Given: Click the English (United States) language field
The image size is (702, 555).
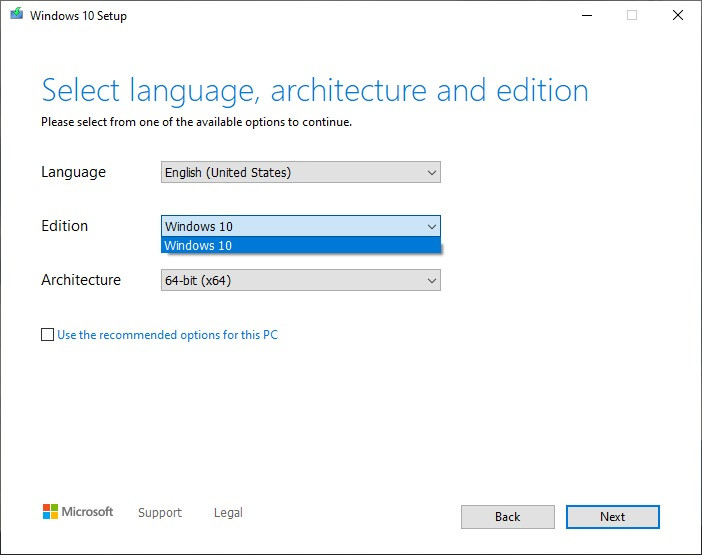Looking at the screenshot, I should point(301,172).
